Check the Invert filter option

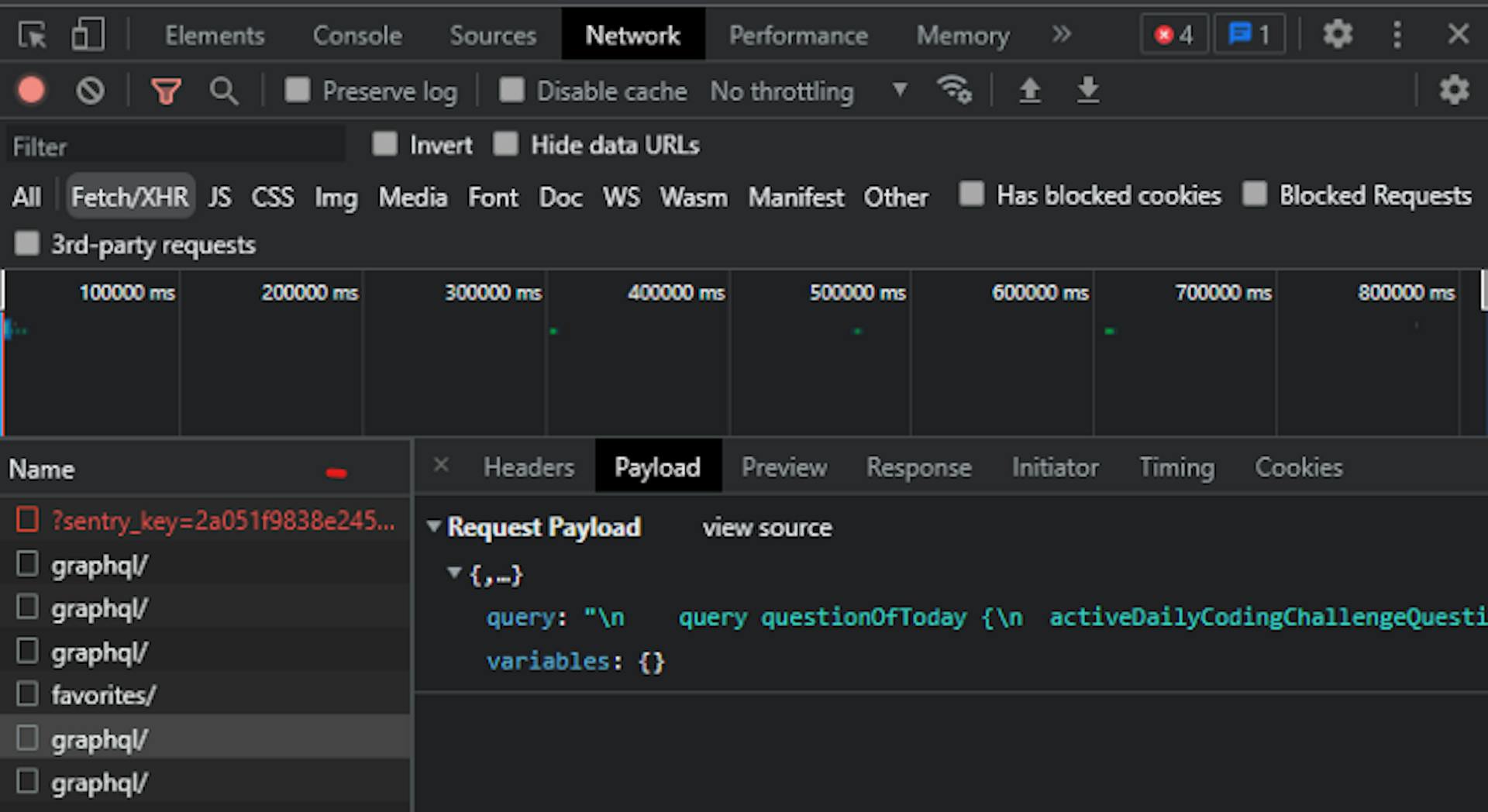pyautogui.click(x=384, y=143)
